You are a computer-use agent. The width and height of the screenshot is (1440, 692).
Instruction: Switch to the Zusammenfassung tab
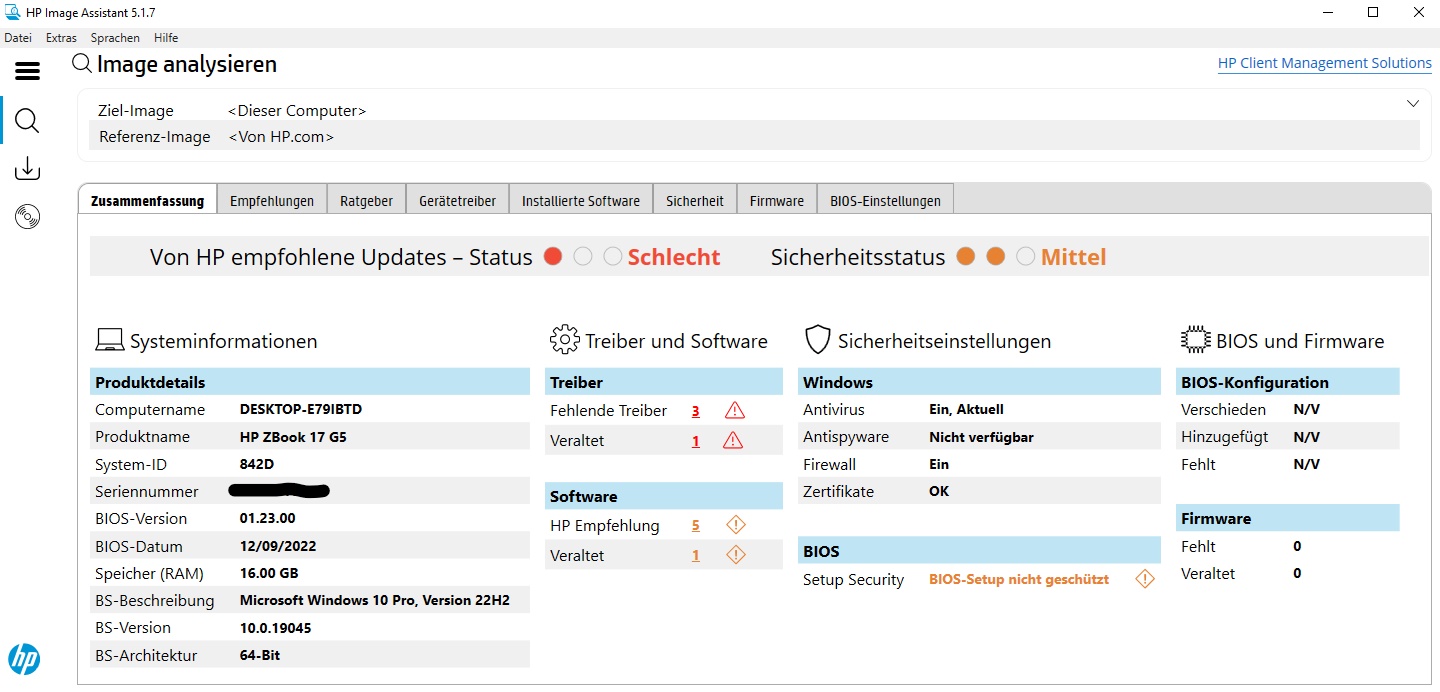147,200
